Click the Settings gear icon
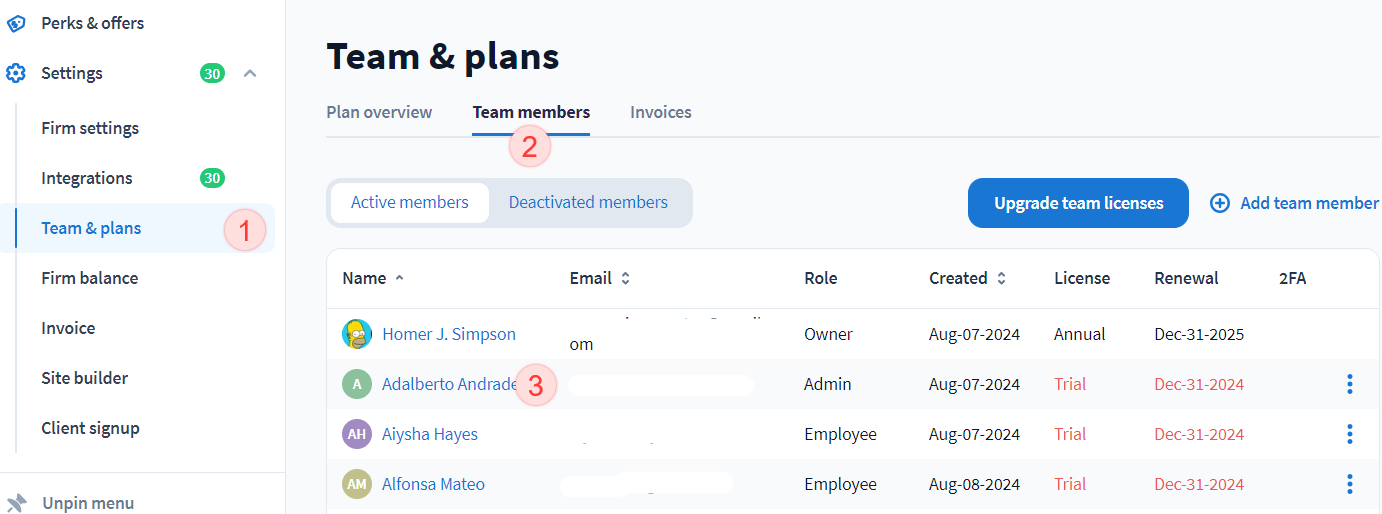This screenshot has height=514, width=1382. [x=16, y=73]
